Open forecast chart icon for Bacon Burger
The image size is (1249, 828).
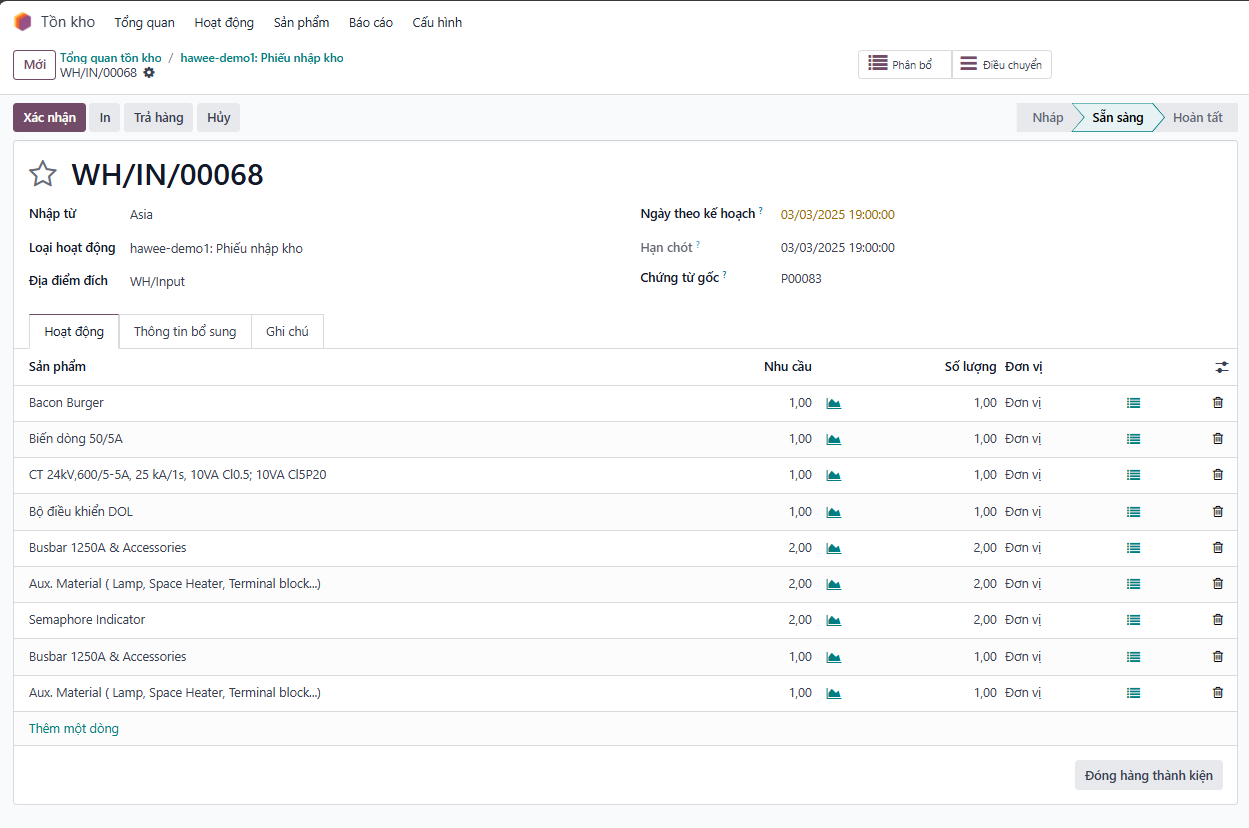coord(833,403)
